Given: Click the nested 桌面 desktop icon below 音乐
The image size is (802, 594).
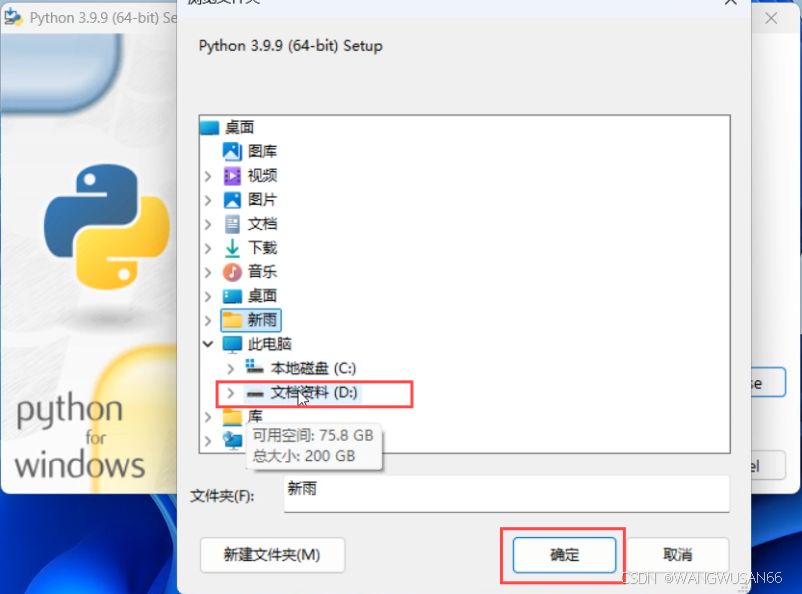Looking at the screenshot, I should 232,296.
